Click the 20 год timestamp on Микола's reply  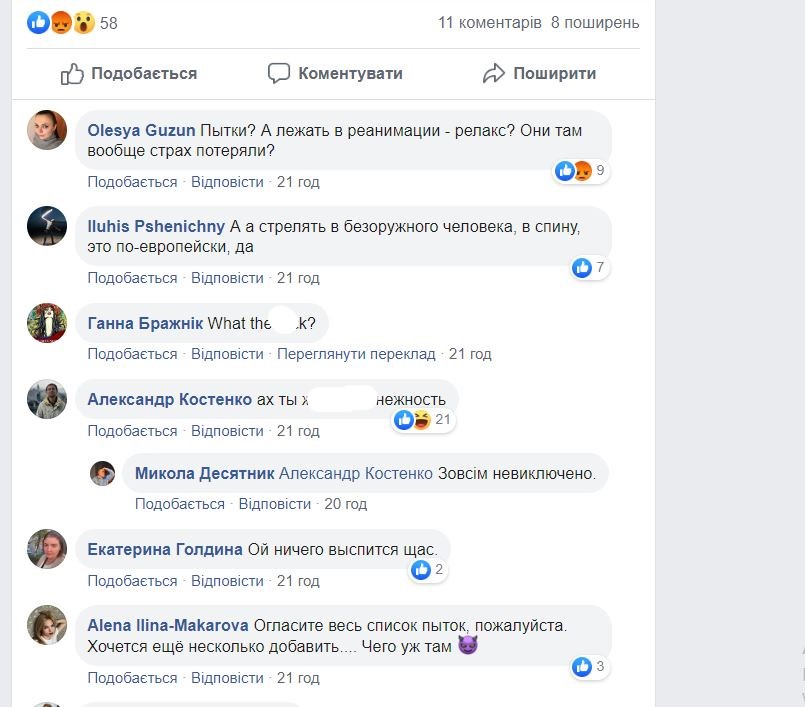coord(346,504)
